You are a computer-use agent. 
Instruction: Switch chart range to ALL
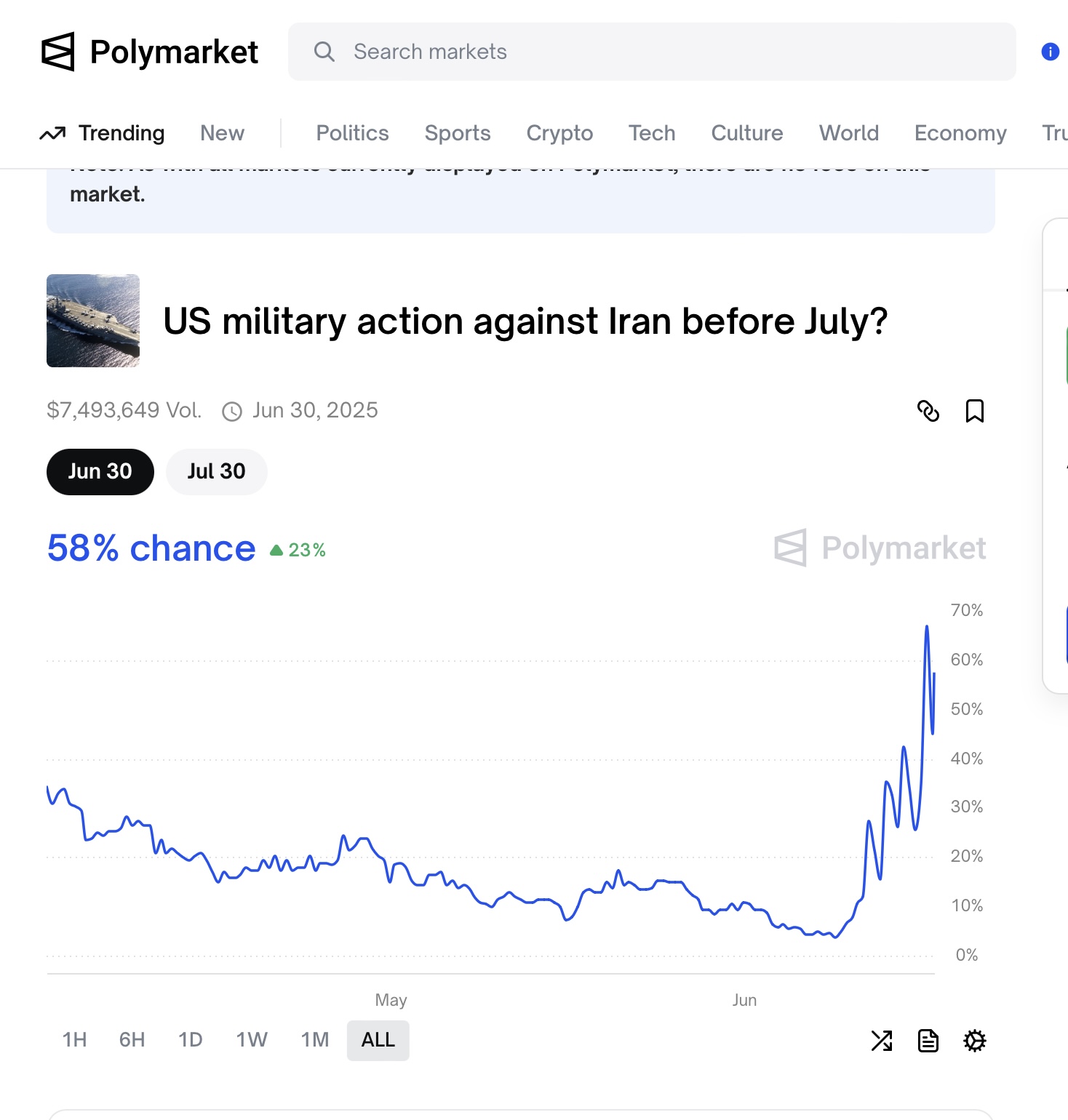click(378, 1041)
